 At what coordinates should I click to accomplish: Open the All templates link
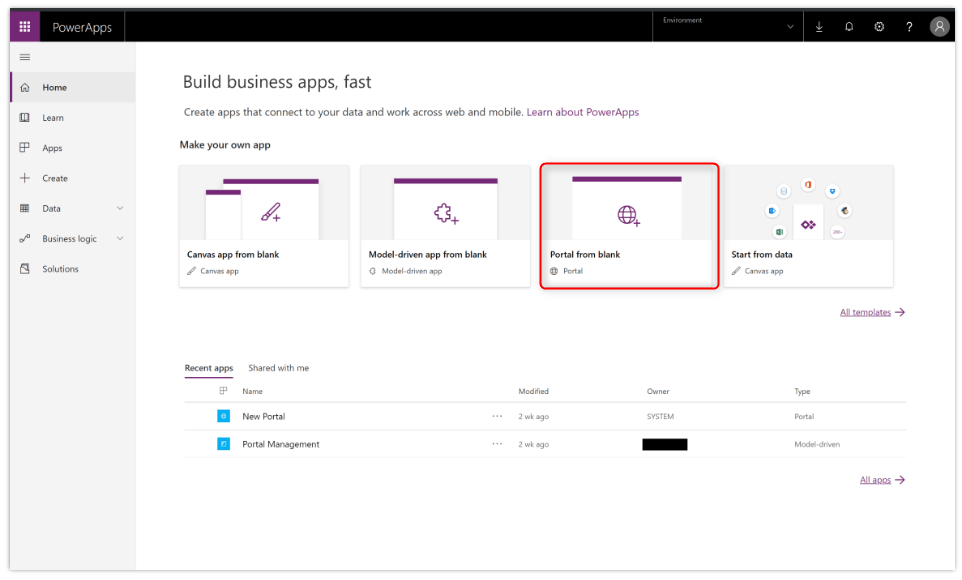[865, 312]
